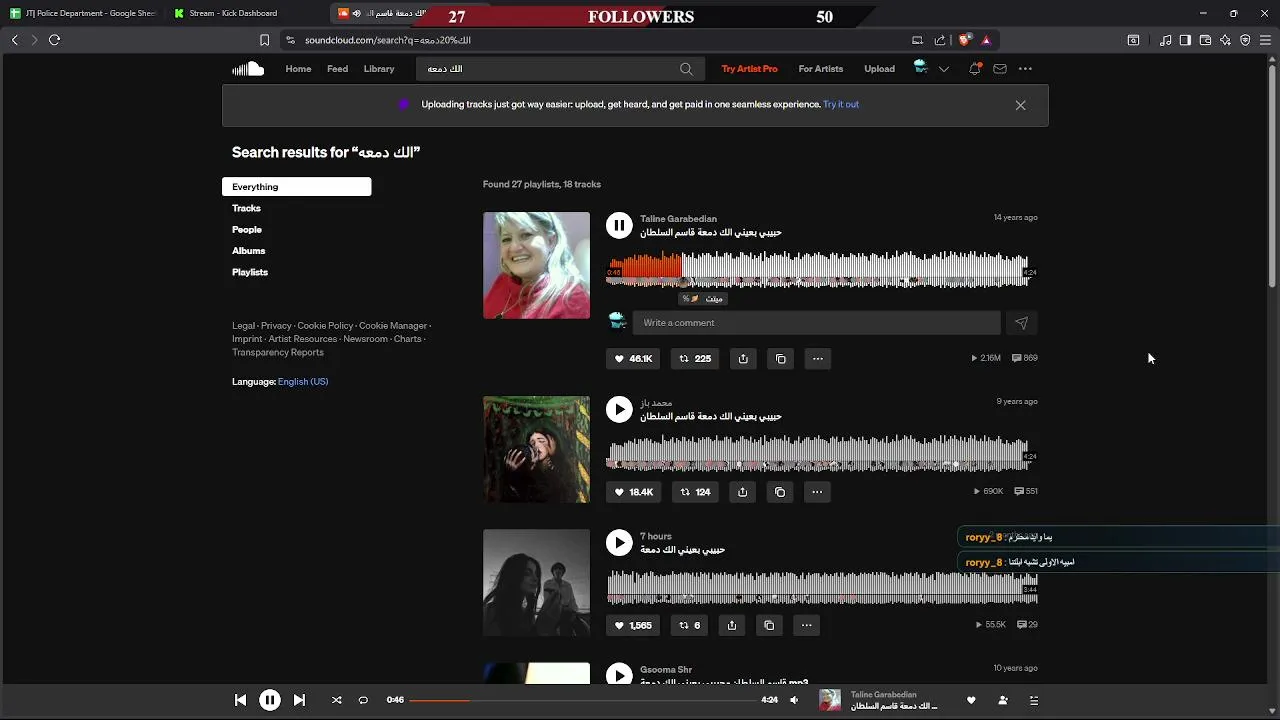Viewport: 1280px width, 720px height.
Task: Click the Try it out banner link
Action: tap(841, 104)
